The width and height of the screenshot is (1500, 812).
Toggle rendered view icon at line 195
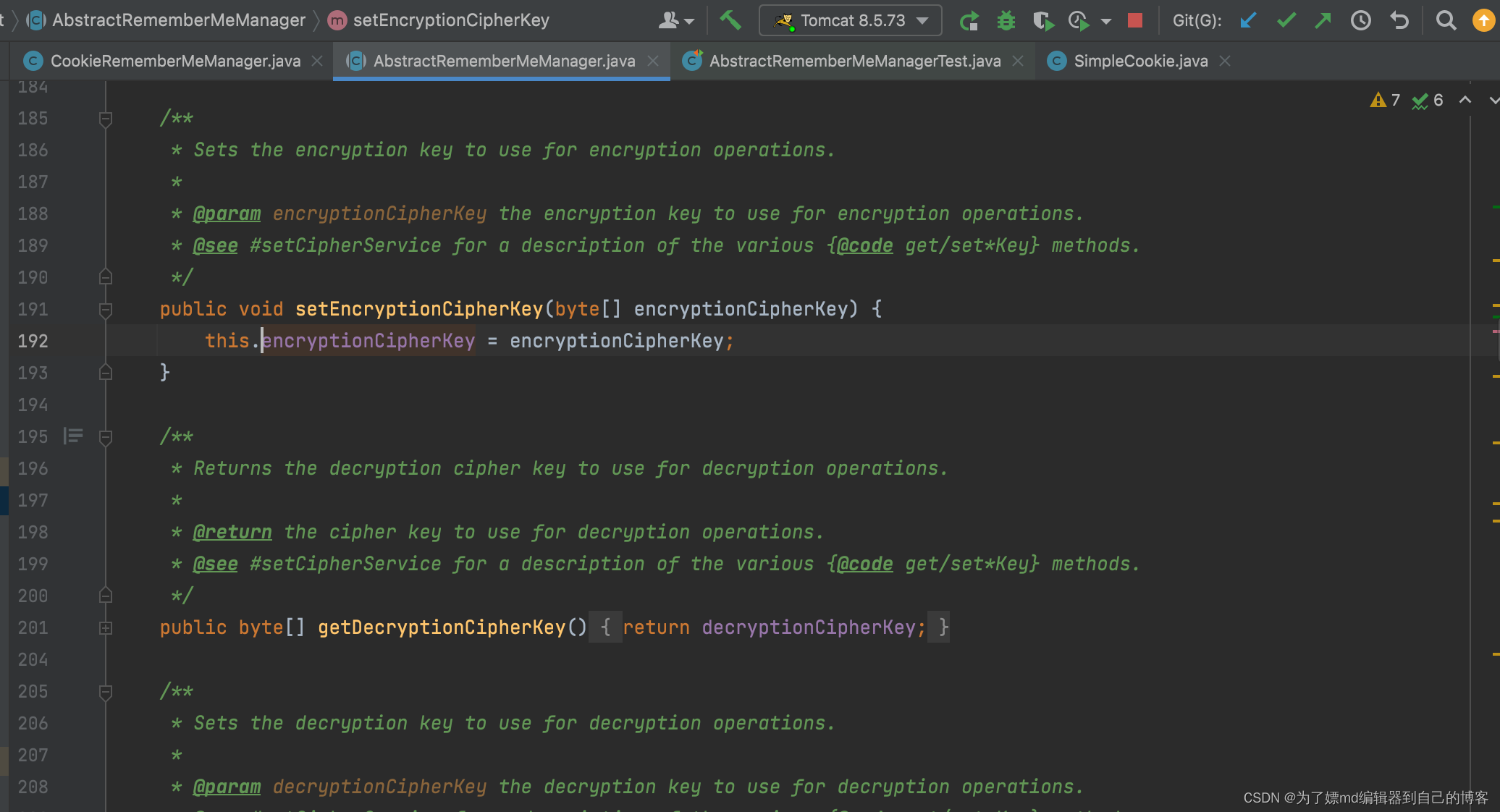72,436
